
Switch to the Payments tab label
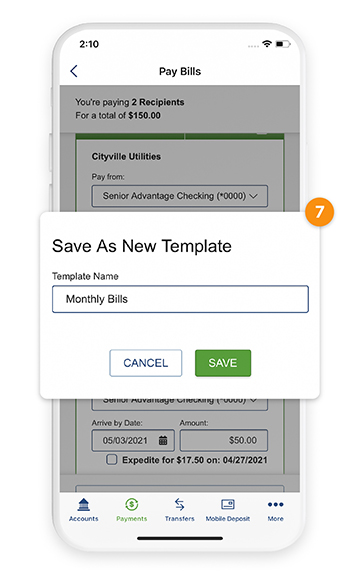132,519
